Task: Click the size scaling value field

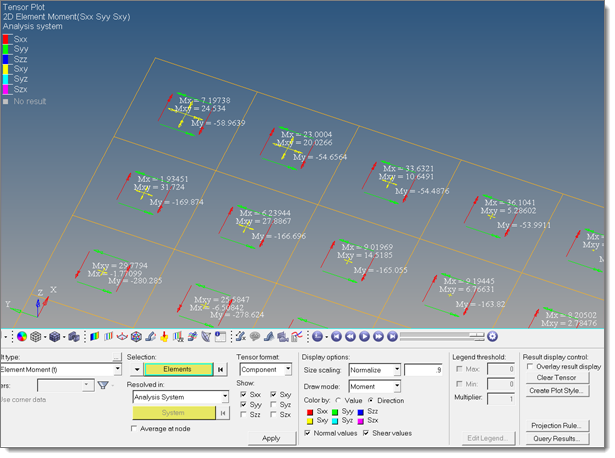Action: coord(424,370)
